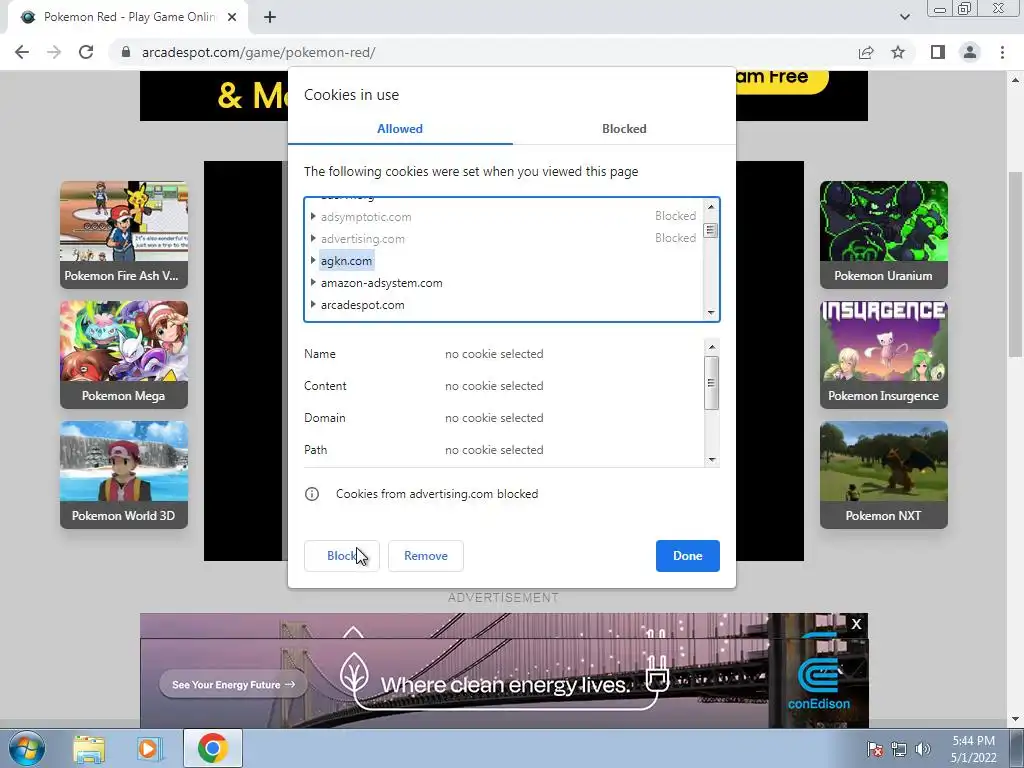Select adsymptotic.com in the cookie list
The width and height of the screenshot is (1024, 768).
pos(366,217)
